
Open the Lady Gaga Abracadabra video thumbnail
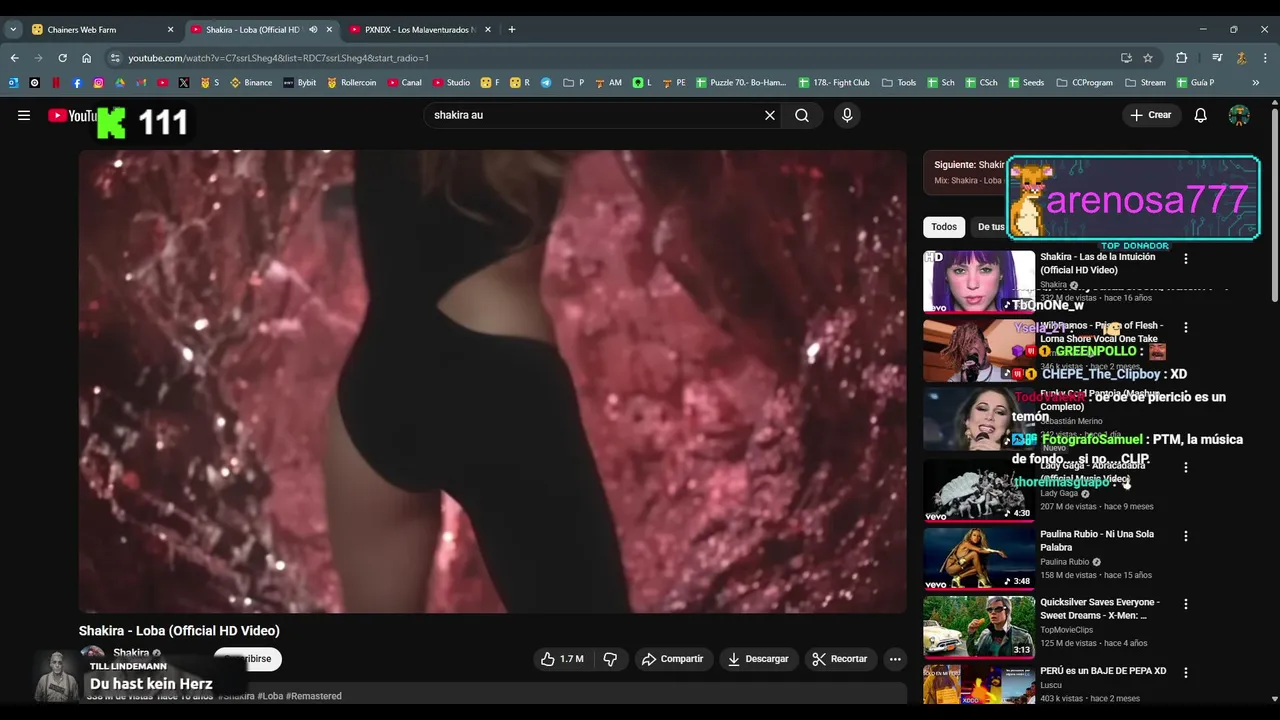979,490
